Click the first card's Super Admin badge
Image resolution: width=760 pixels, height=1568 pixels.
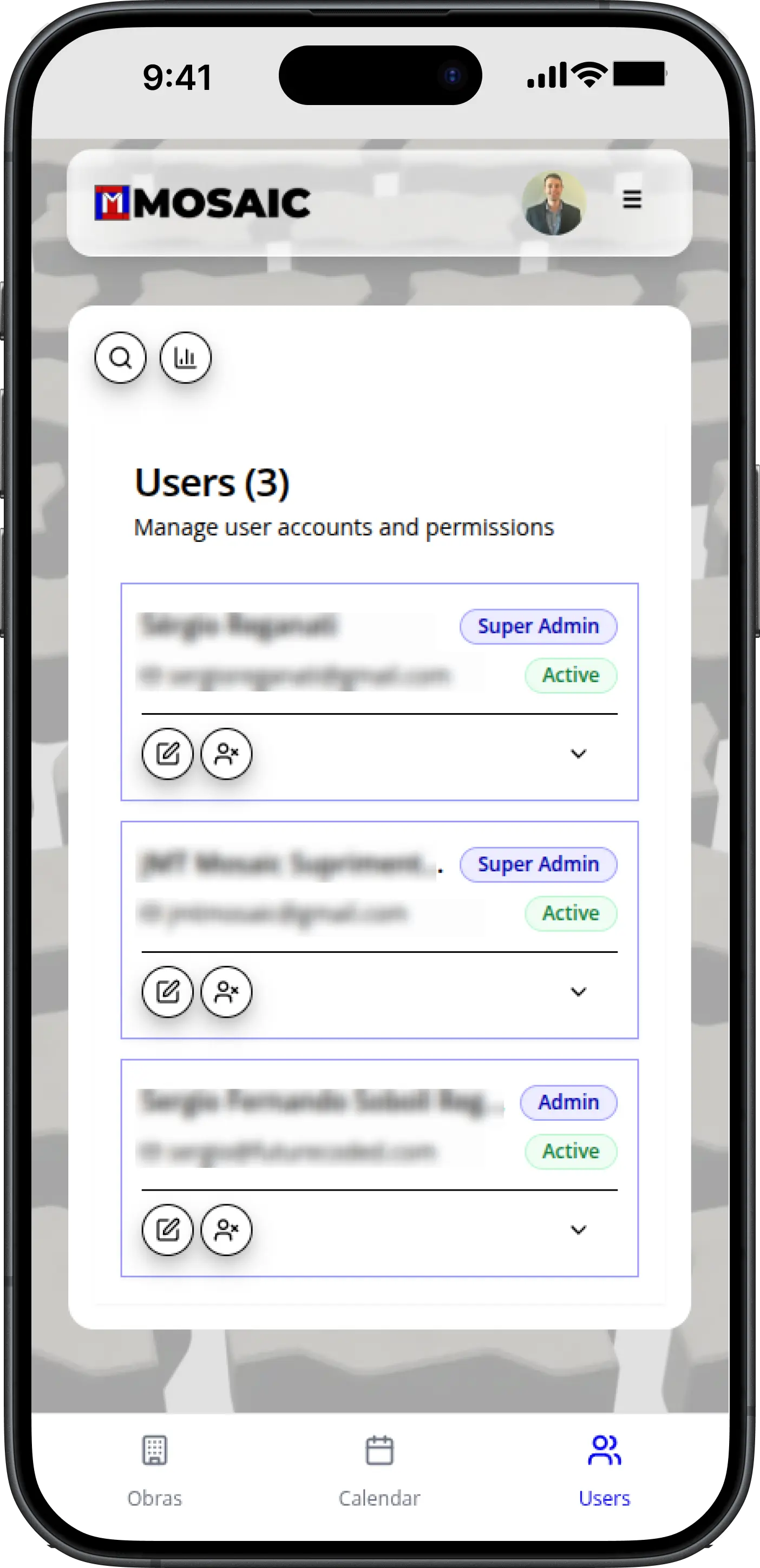coord(538,626)
